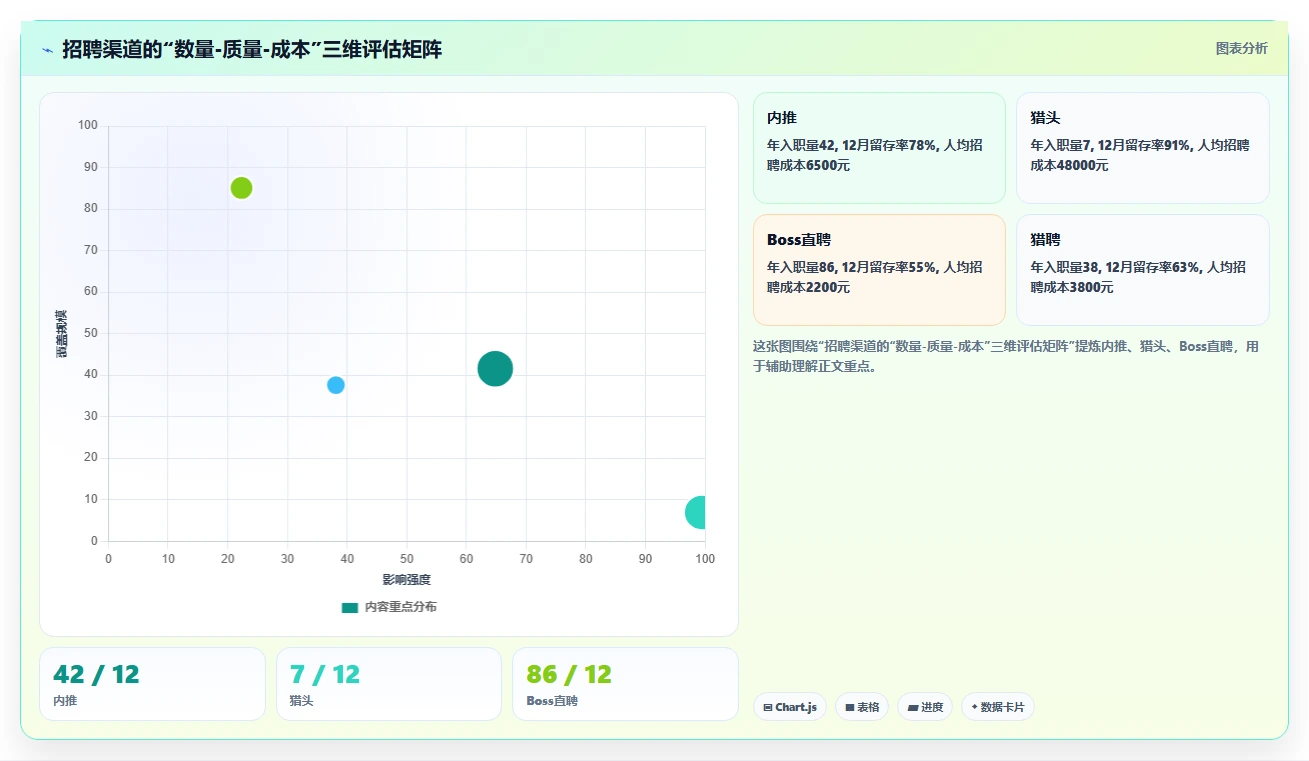This screenshot has height=761, width=1309.
Task: Click the 图表分析 label in header
Action: (x=1241, y=48)
